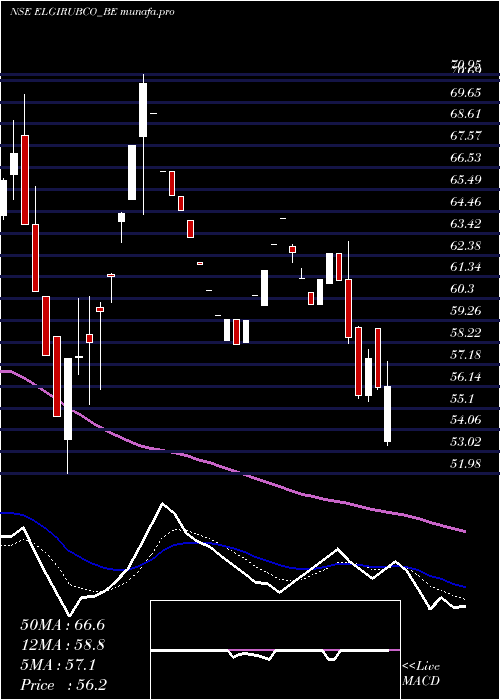Image resolution: width=500 pixels, height=700 pixels.
Task: Select the 69.65 price axis label
Action: [466, 93]
